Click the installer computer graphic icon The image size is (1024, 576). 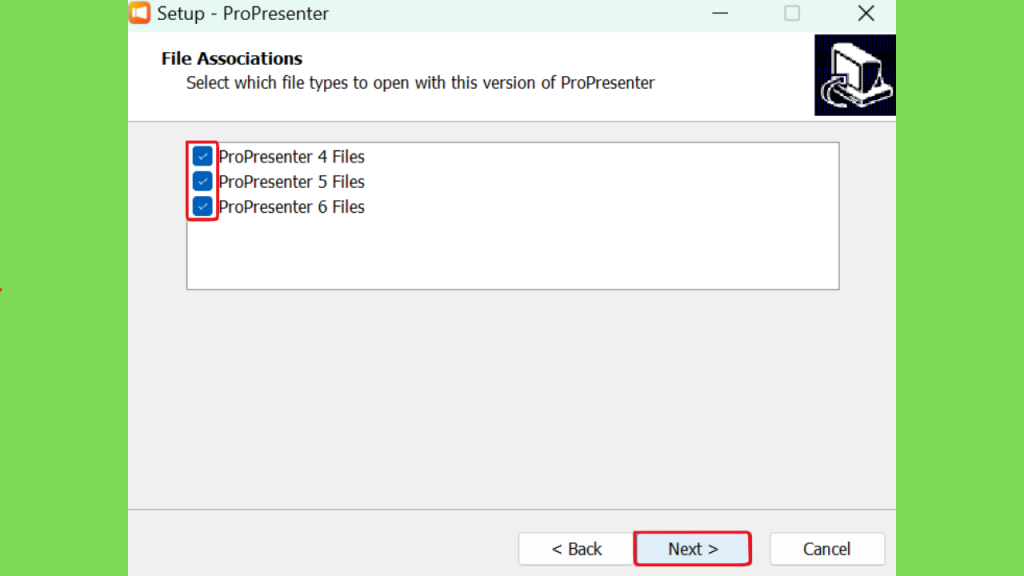pos(855,75)
